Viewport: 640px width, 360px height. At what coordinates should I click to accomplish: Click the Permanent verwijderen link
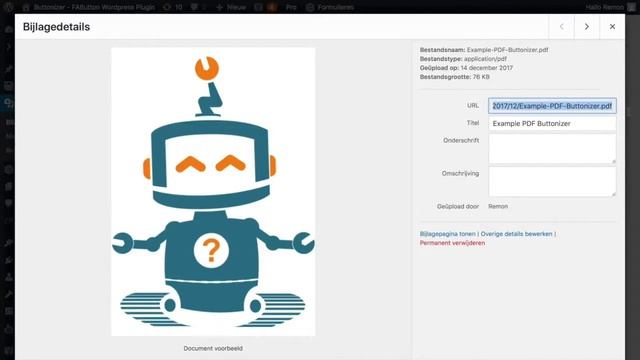(x=452, y=243)
